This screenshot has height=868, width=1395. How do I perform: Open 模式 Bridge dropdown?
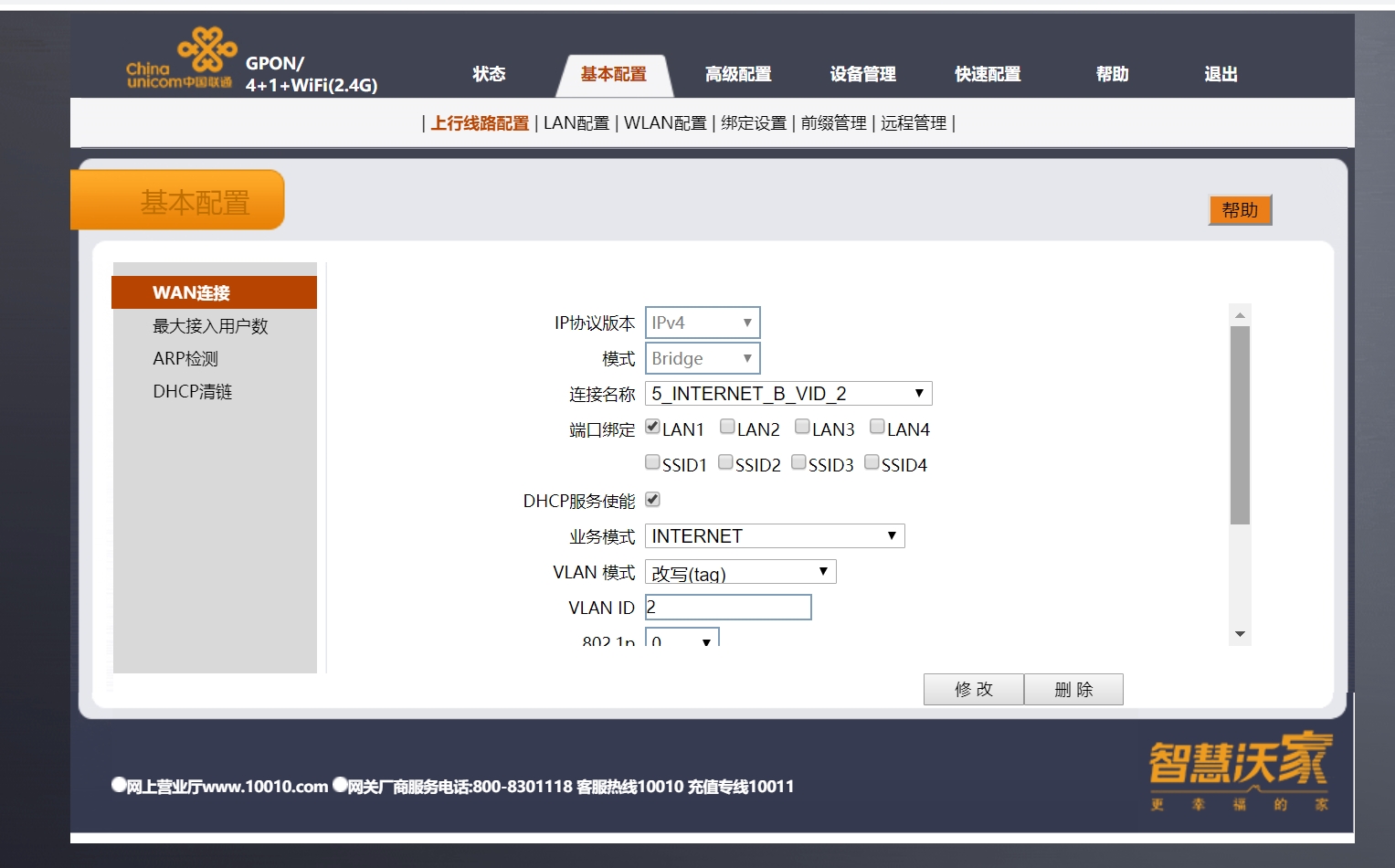pos(703,358)
